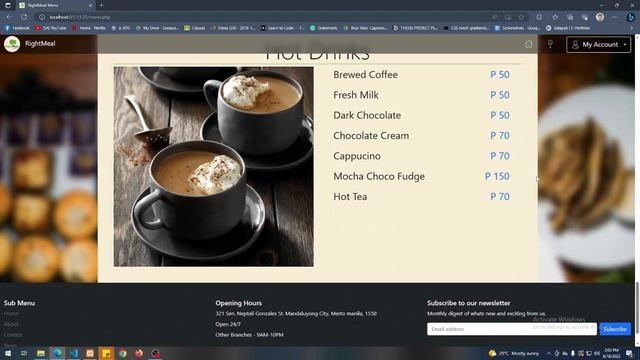Open the home icon in site navbar

click(x=529, y=44)
